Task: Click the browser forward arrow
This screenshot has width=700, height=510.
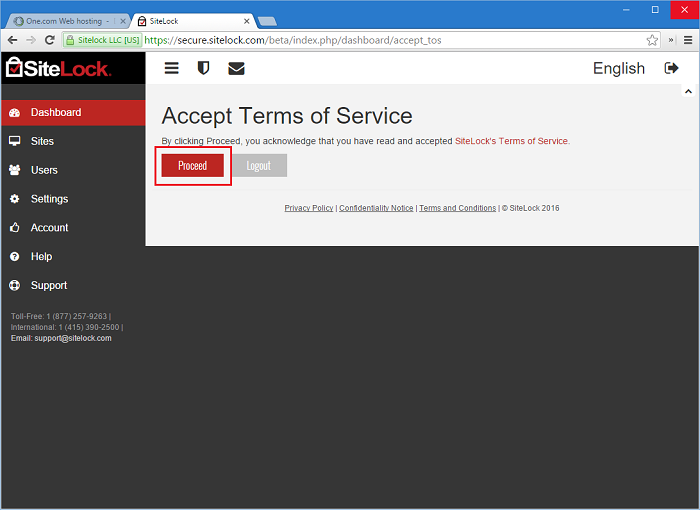Action: coord(31,40)
